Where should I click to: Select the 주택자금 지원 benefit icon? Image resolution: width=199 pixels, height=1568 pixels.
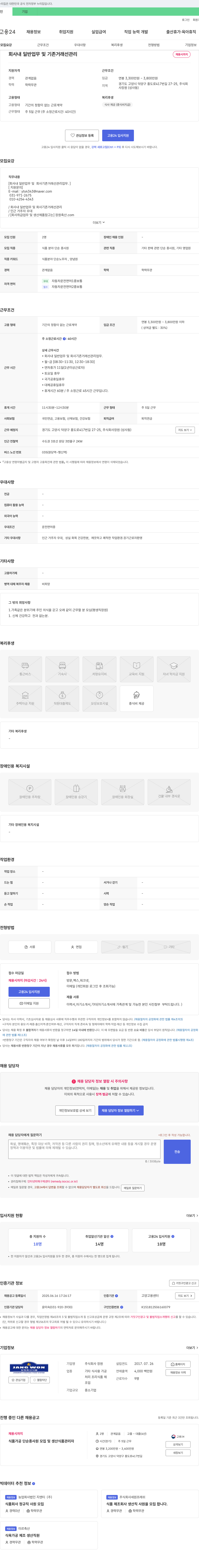click(25, 698)
